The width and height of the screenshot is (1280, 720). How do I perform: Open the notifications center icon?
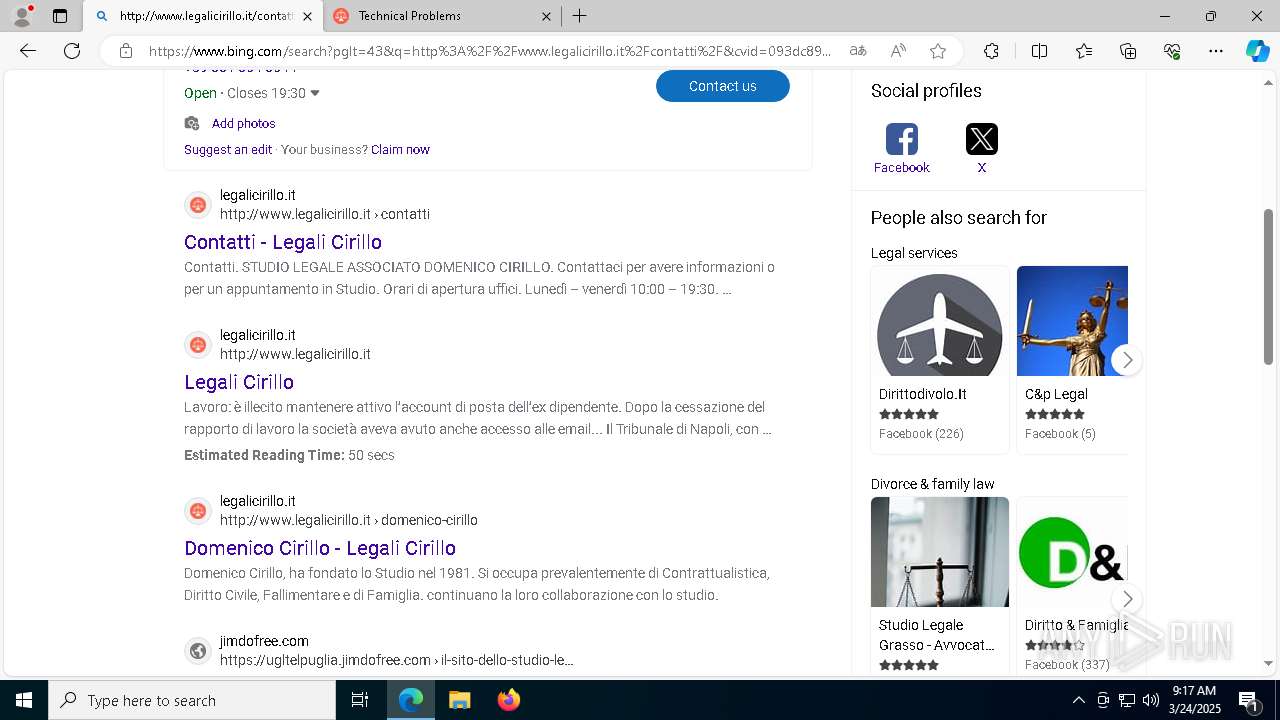pyautogui.click(x=1249, y=700)
